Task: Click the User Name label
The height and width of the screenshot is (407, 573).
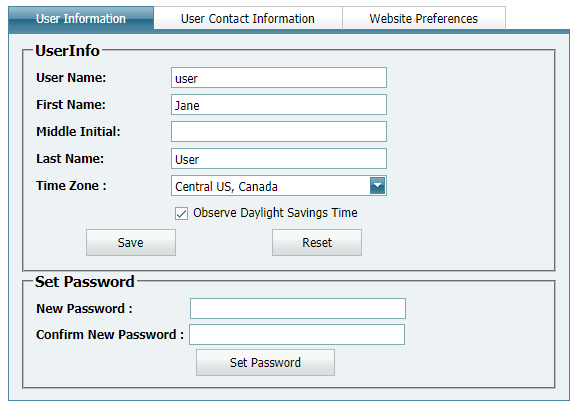Action: click(x=71, y=77)
